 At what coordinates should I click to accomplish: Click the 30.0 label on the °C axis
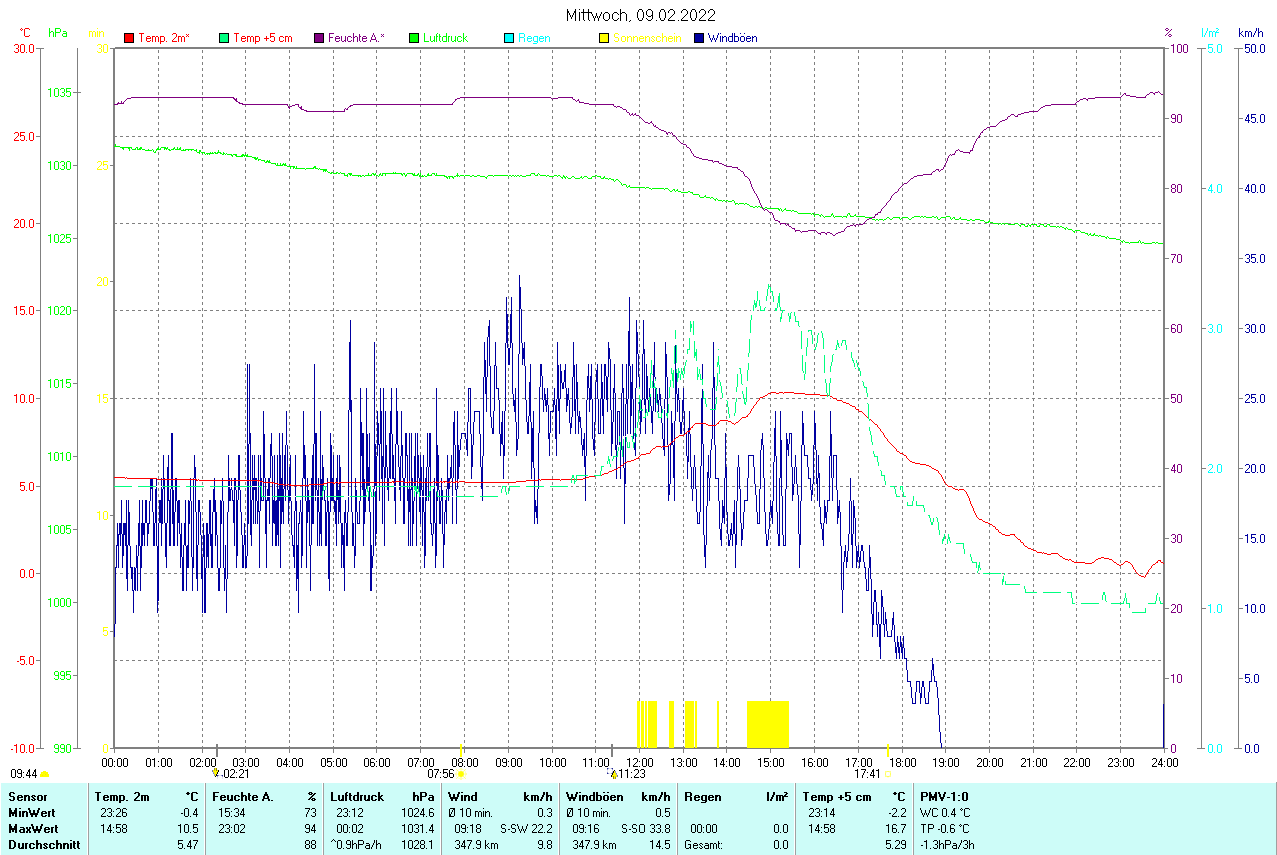click(22, 48)
